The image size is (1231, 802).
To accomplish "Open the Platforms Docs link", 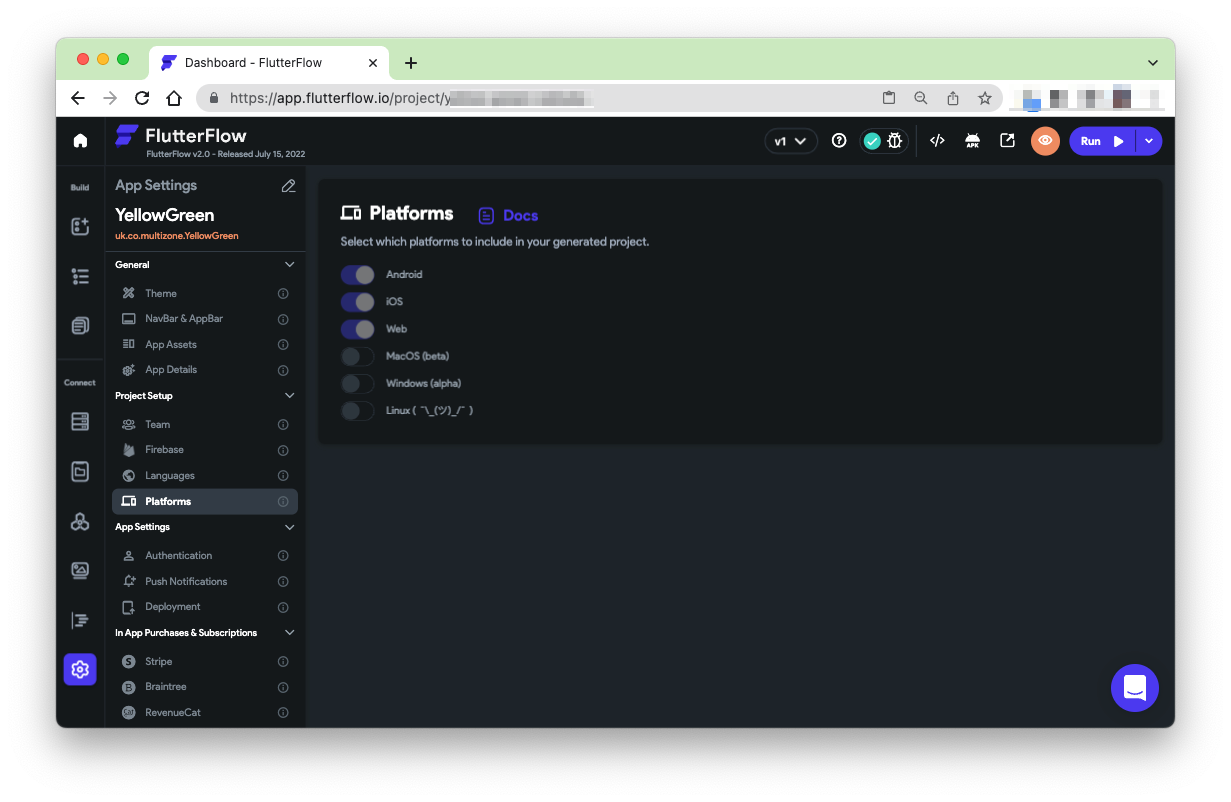I will (509, 216).
